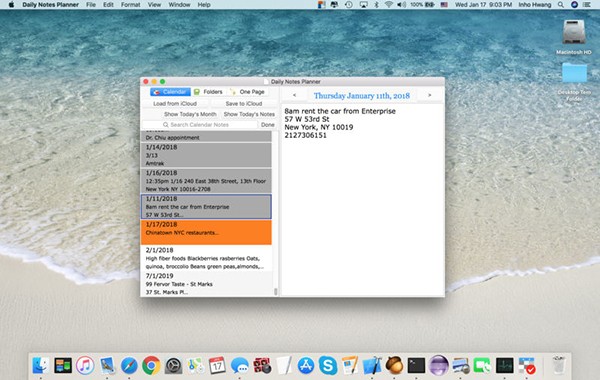
Task: Open Siri from menu bar
Action: tap(574, 5)
